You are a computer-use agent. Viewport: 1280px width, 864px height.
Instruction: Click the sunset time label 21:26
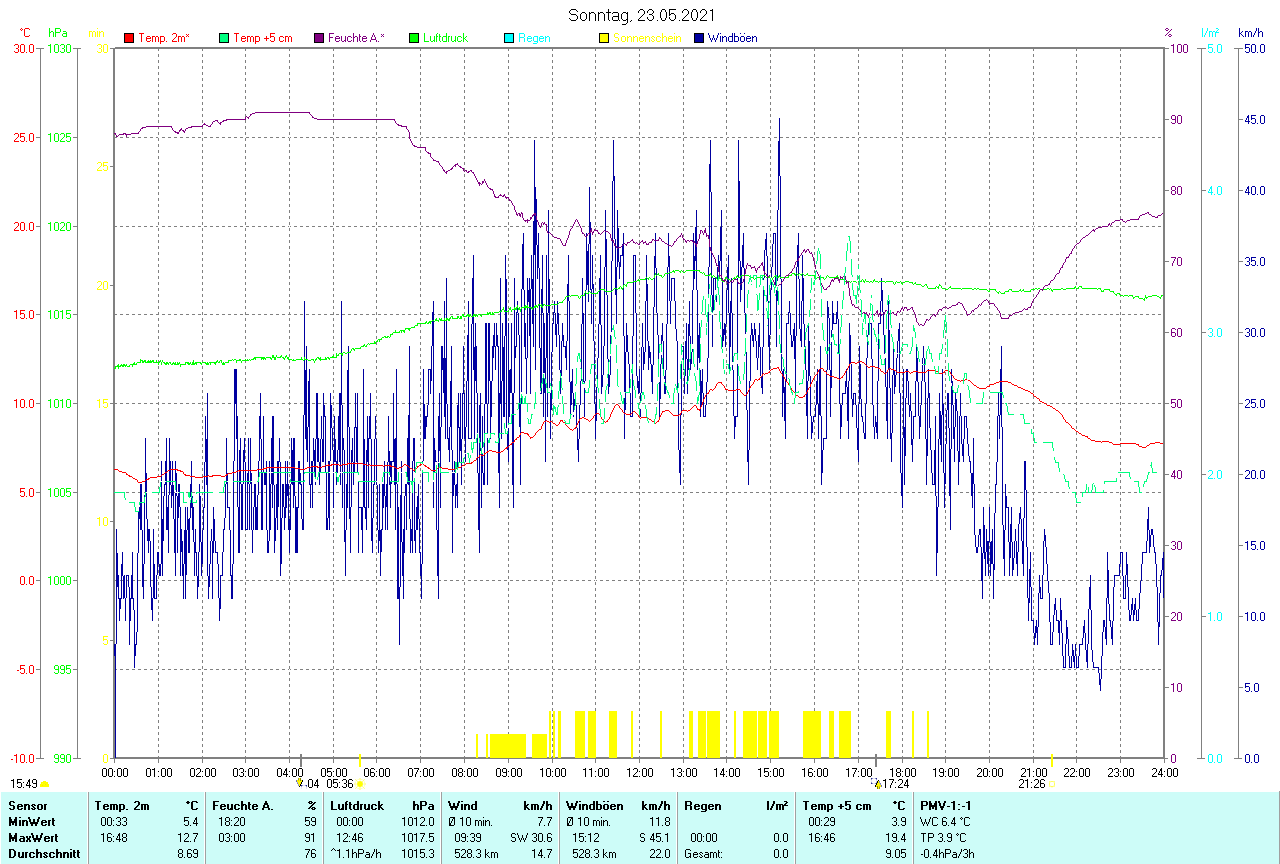pos(1032,784)
